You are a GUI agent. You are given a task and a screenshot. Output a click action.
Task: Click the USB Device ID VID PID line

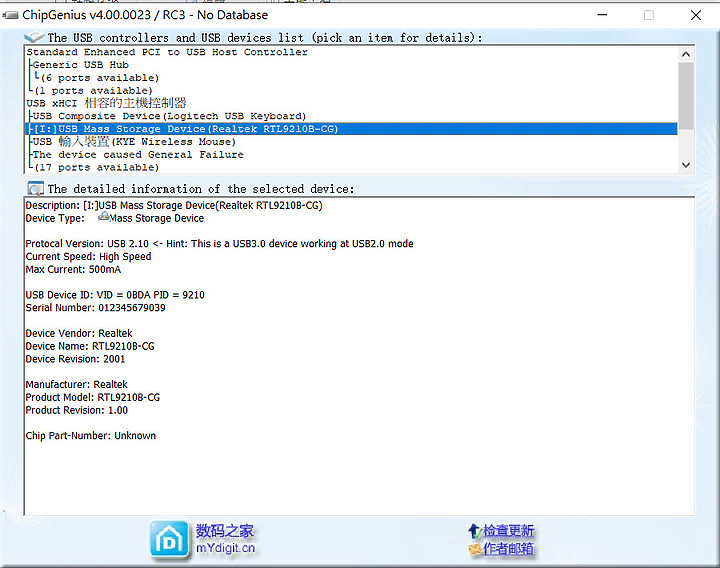pyautogui.click(x=115, y=295)
